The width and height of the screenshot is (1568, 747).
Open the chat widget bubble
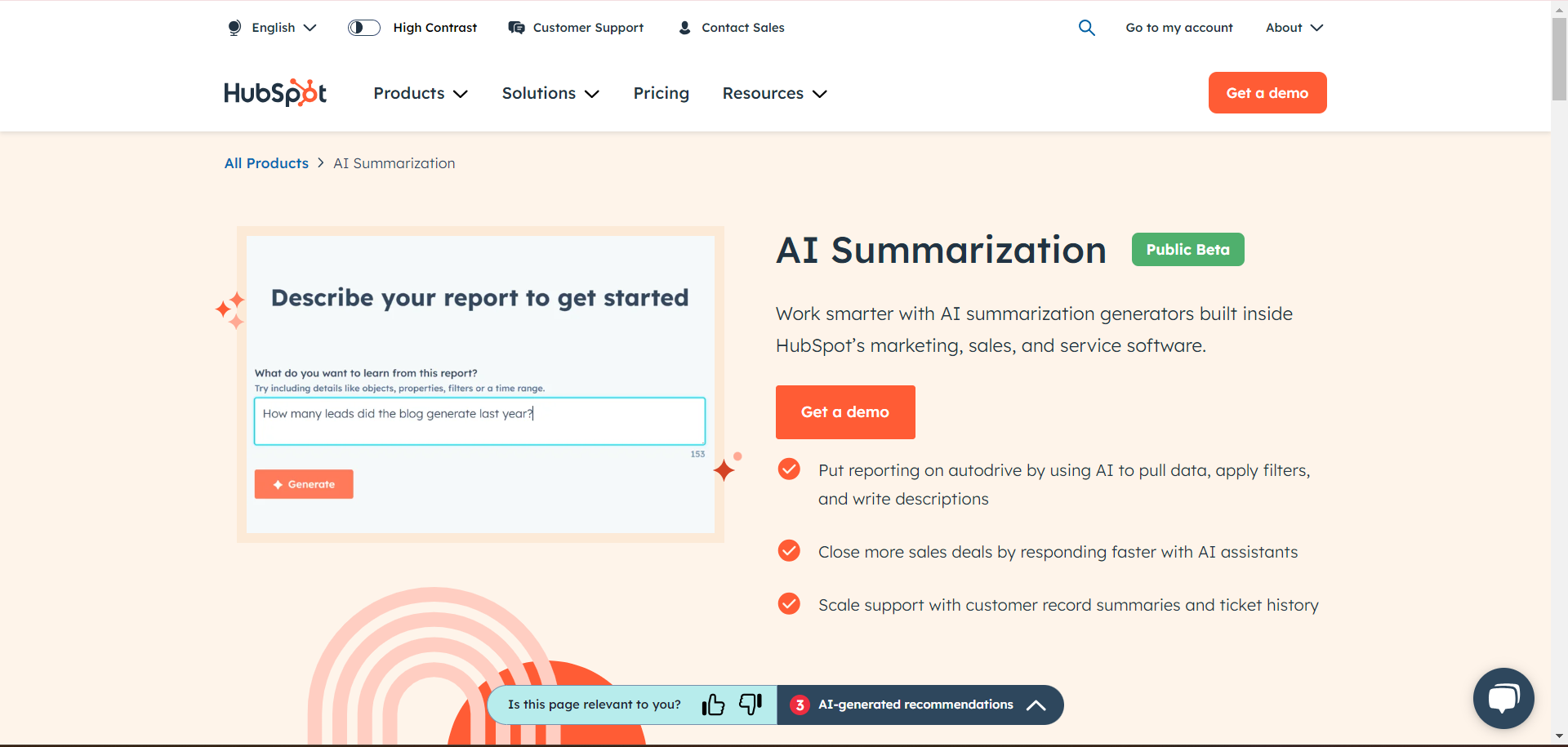click(x=1503, y=698)
